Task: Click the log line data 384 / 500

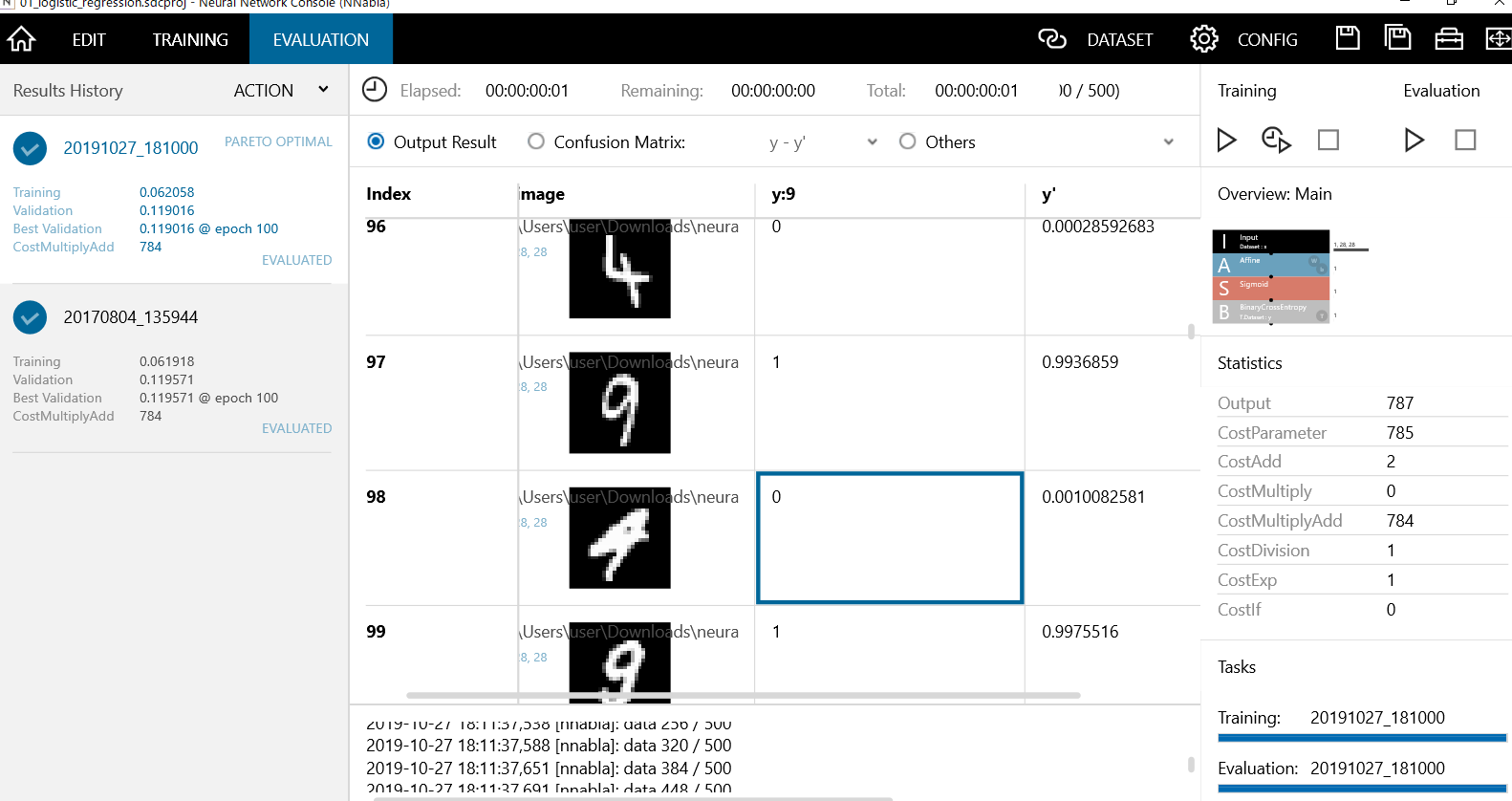Action: [549, 769]
